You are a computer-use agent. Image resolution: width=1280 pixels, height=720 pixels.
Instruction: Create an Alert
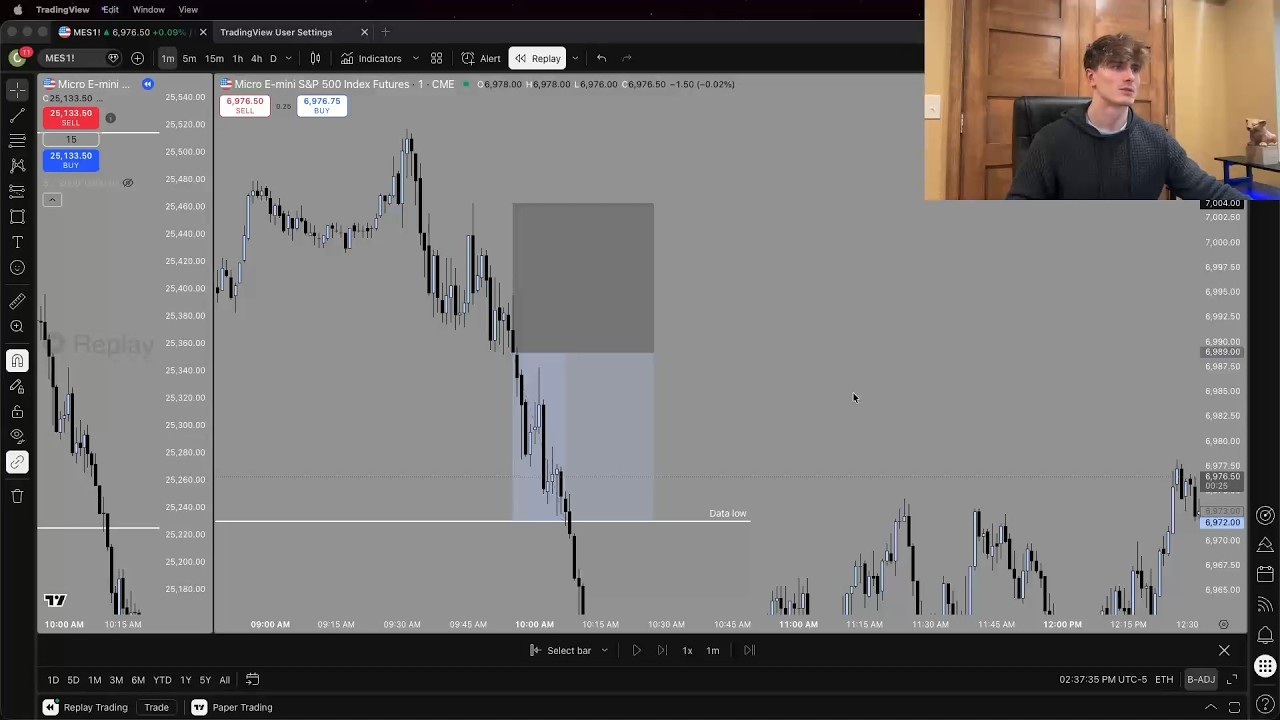481,58
